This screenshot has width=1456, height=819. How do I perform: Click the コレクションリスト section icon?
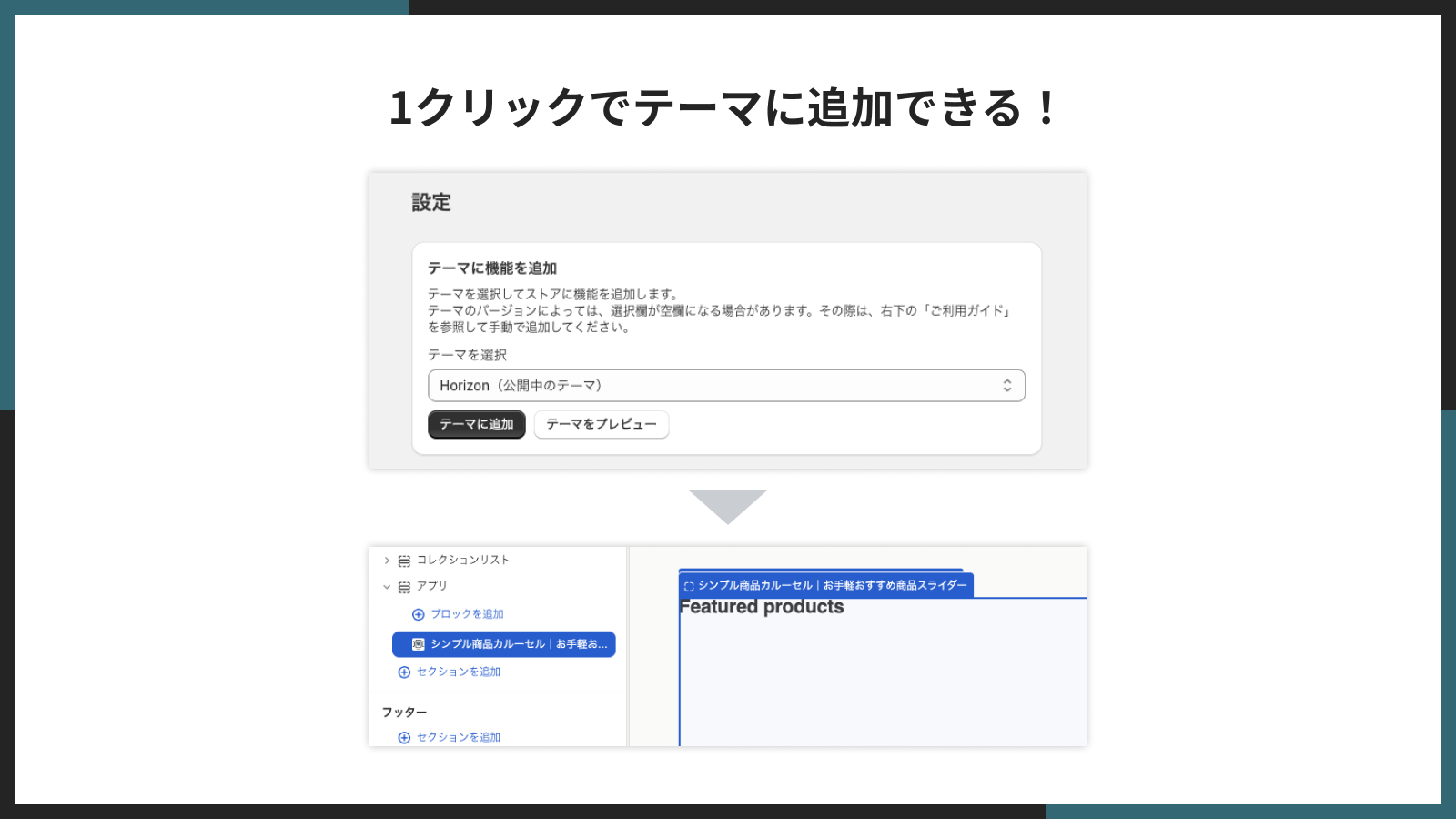(404, 561)
